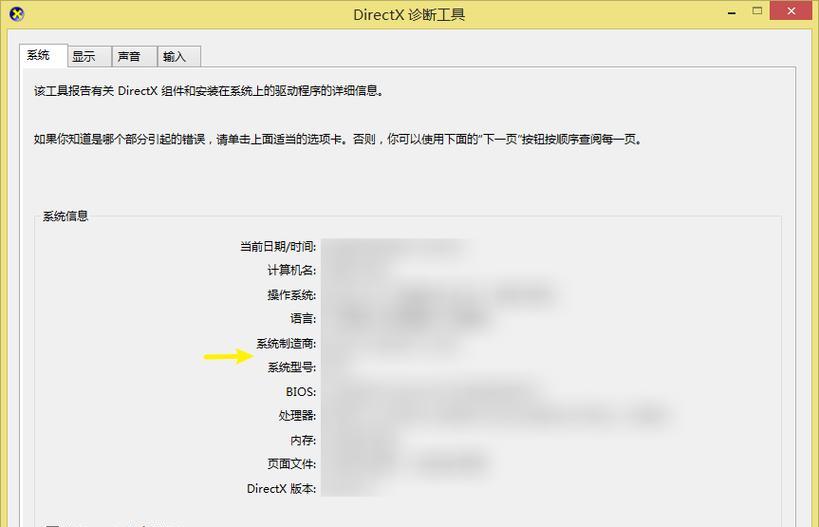This screenshot has width=819, height=527.
Task: Click the 处理器 label
Action: pyautogui.click(x=297, y=416)
